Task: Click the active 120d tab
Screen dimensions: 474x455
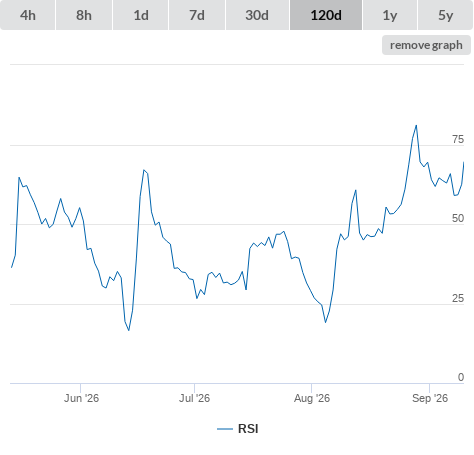Action: click(326, 15)
